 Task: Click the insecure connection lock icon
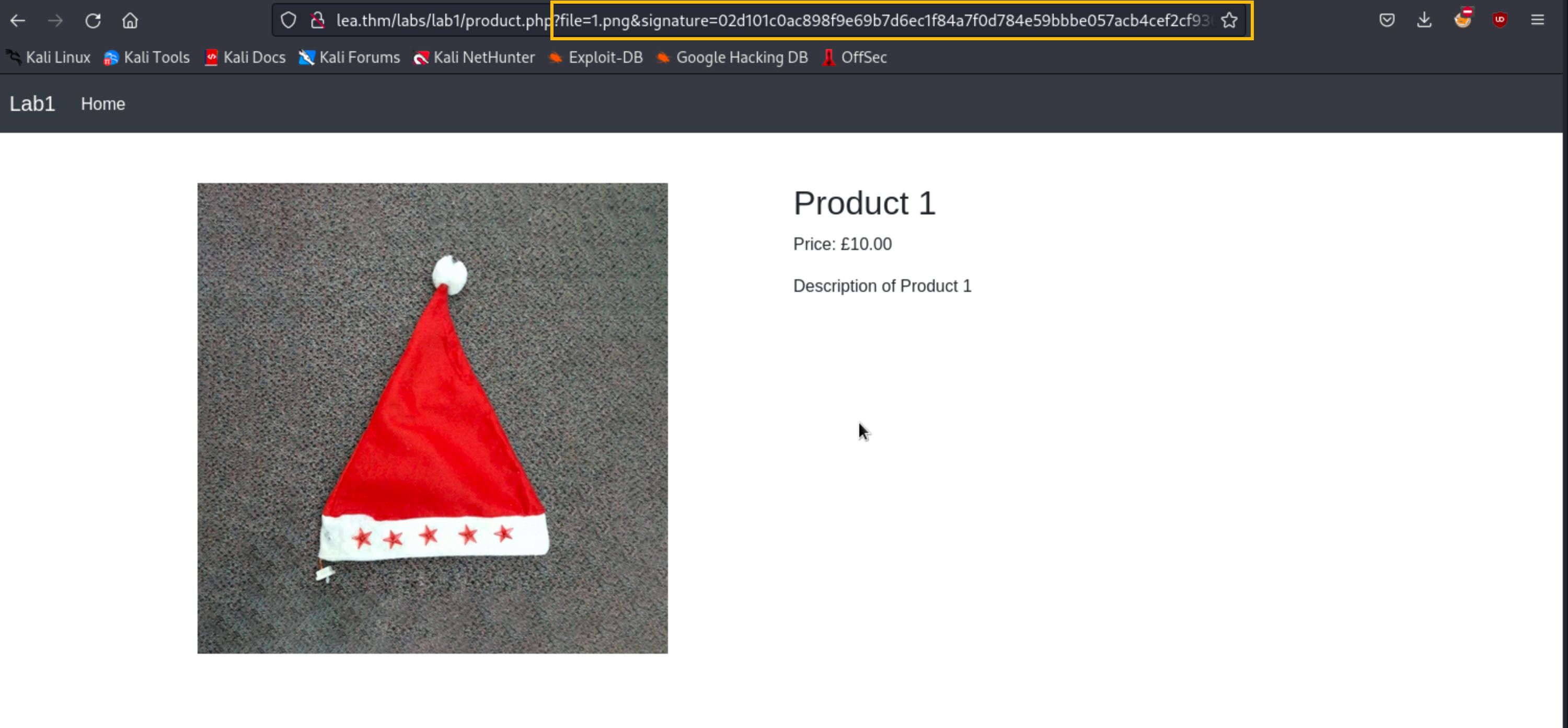[317, 21]
